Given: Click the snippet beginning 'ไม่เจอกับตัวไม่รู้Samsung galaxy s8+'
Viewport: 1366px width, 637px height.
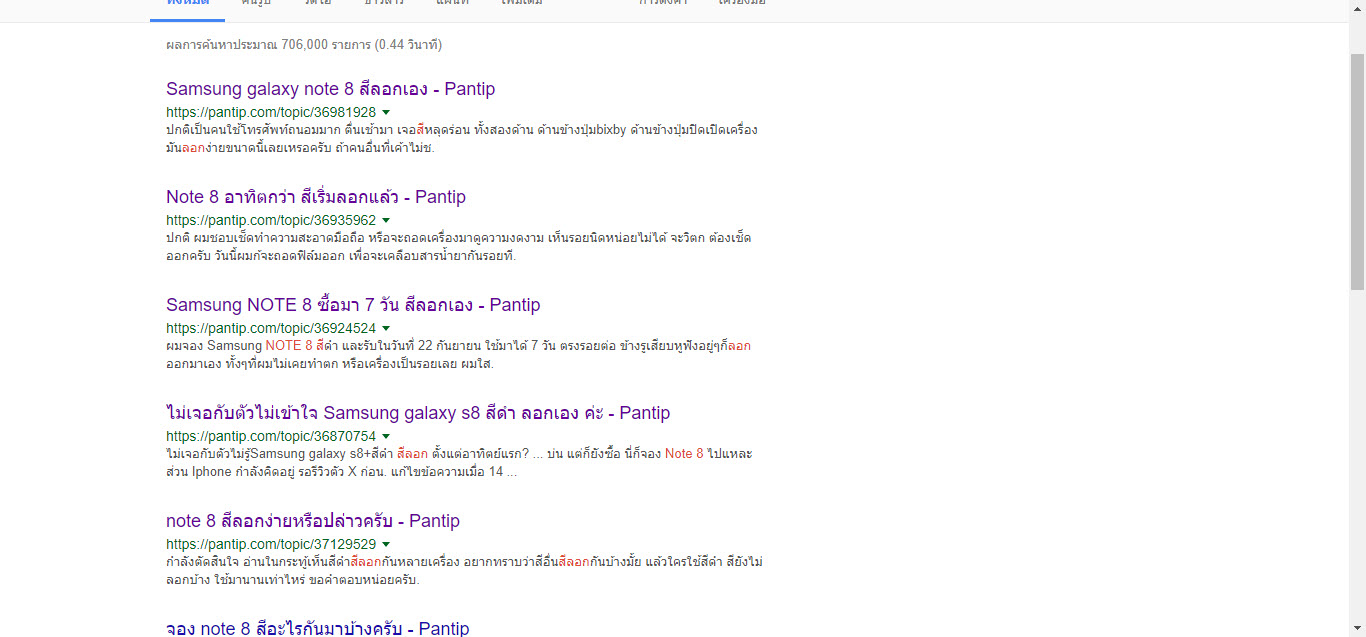Looking at the screenshot, I should click(x=460, y=463).
